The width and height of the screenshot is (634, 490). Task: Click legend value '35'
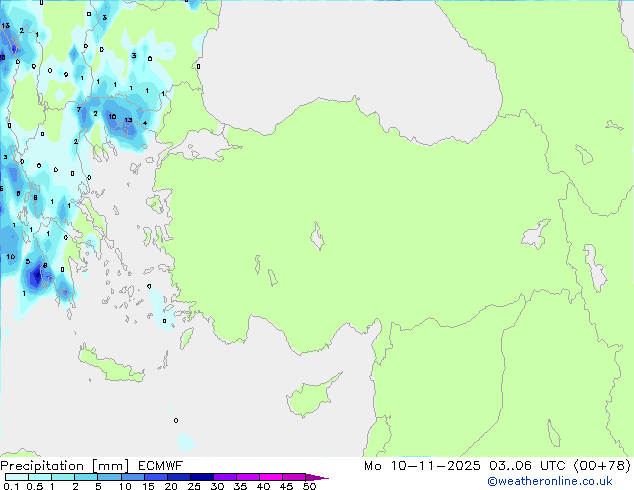pos(240,486)
